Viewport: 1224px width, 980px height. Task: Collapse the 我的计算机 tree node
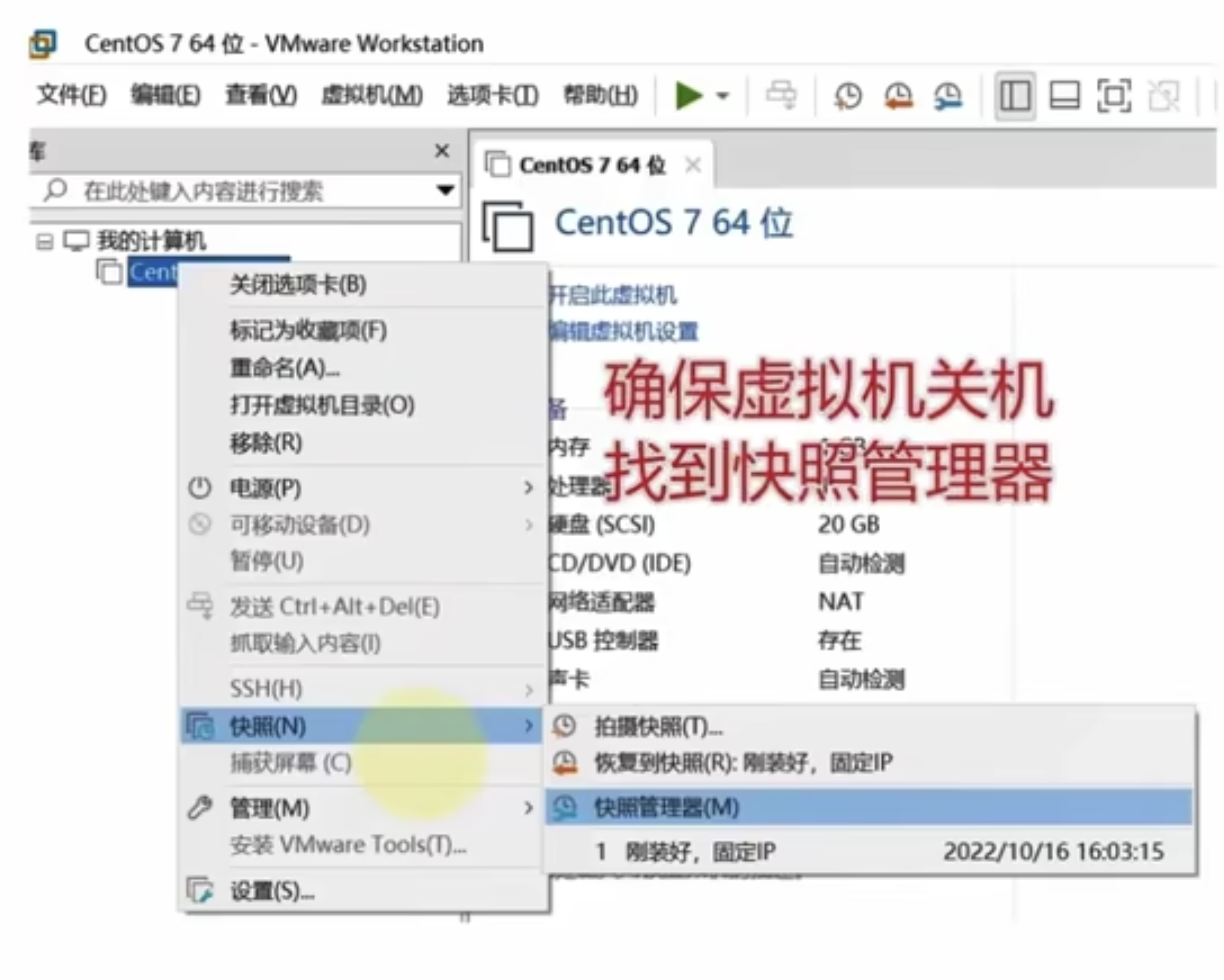click(x=44, y=241)
